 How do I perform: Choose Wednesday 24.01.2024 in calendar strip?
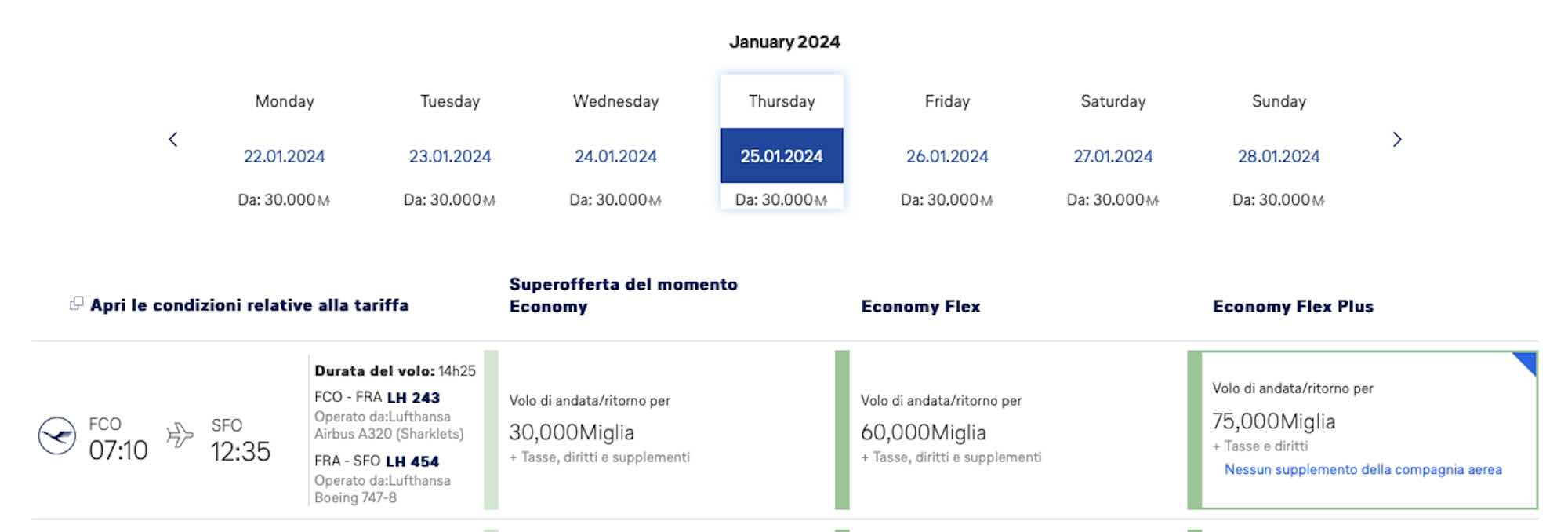615,156
